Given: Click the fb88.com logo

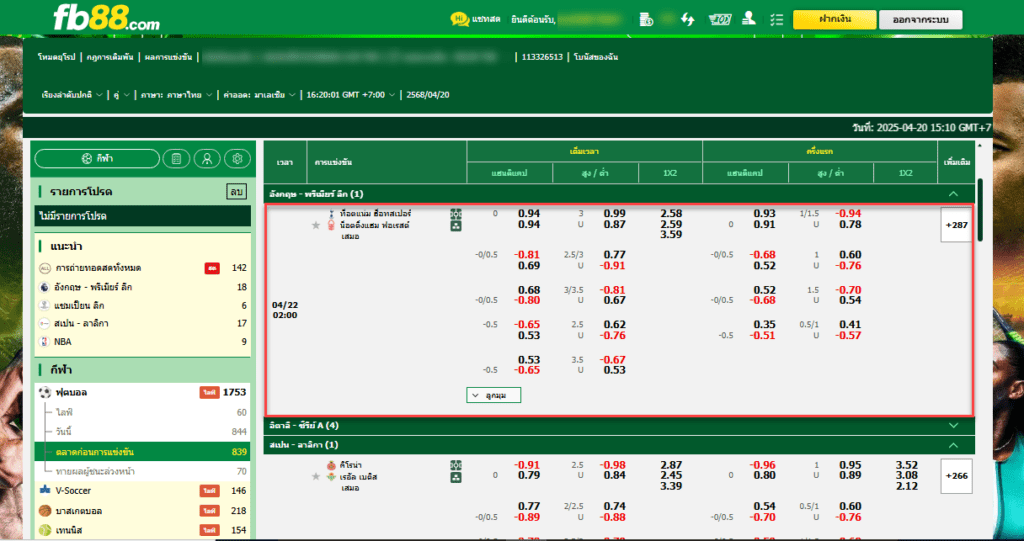Looking at the screenshot, I should click(106, 18).
